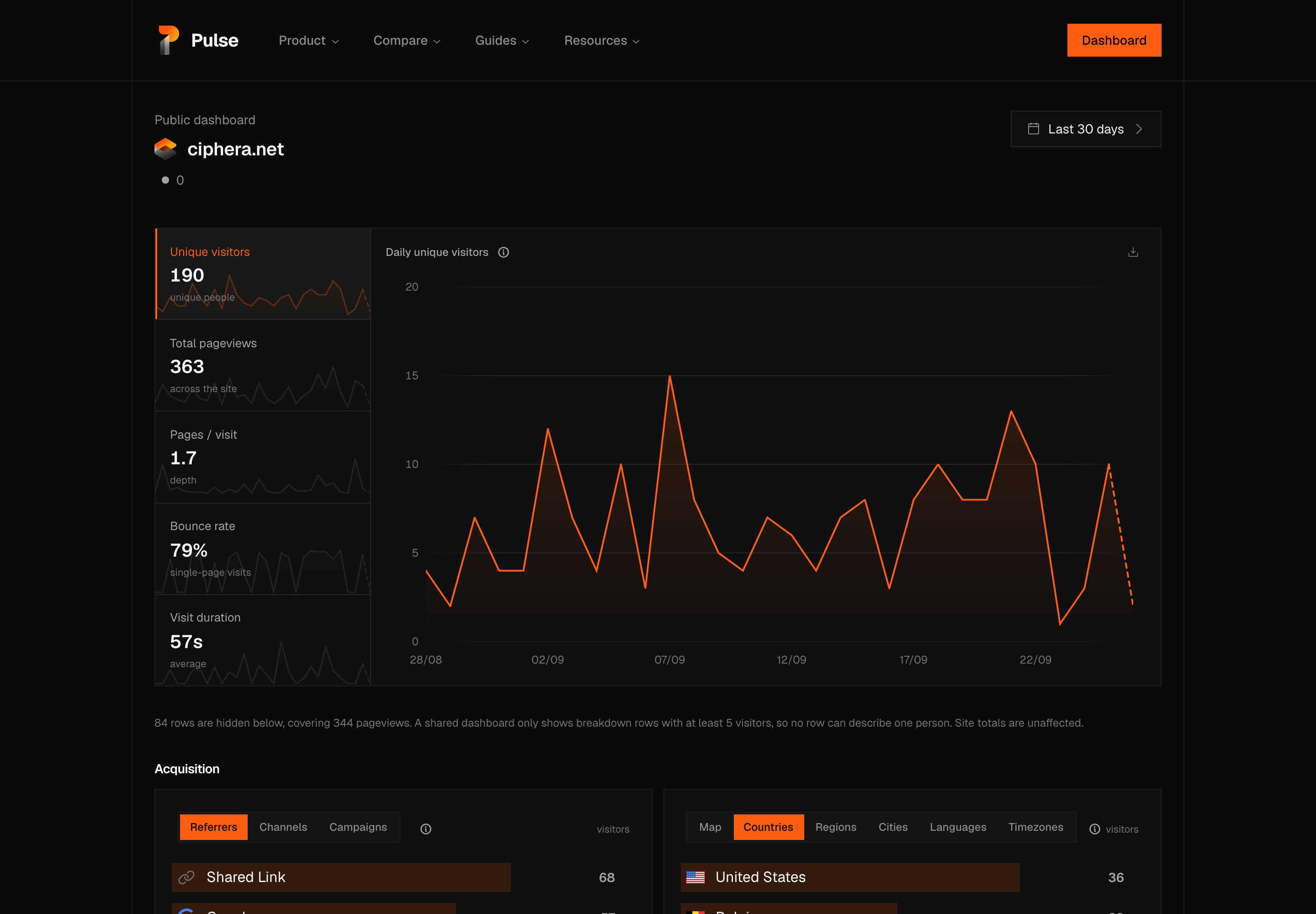Viewport: 1316px width, 914px height.
Task: Click the Shared Link referrer row
Action: pyautogui.click(x=403, y=877)
